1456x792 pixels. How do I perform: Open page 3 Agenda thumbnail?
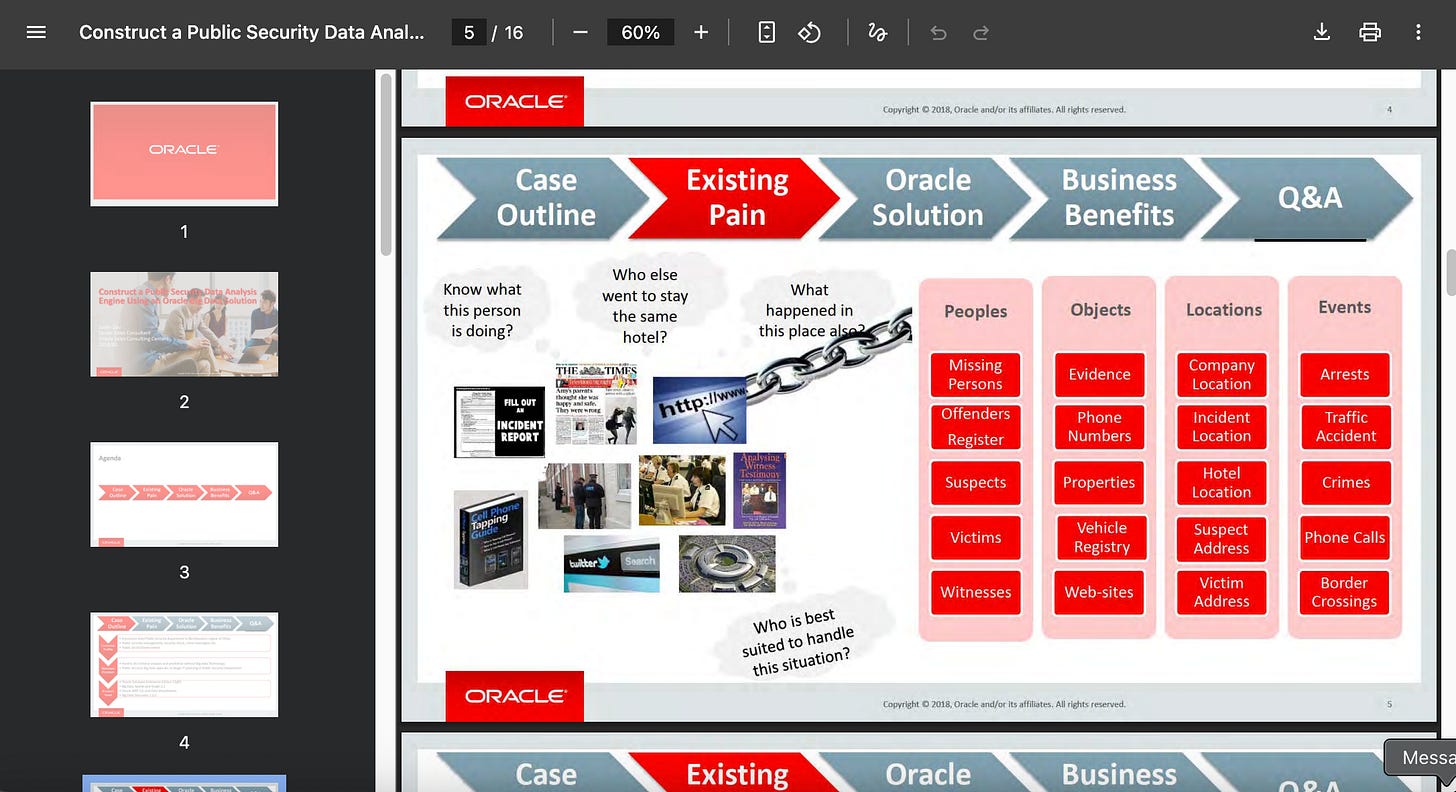click(184, 493)
